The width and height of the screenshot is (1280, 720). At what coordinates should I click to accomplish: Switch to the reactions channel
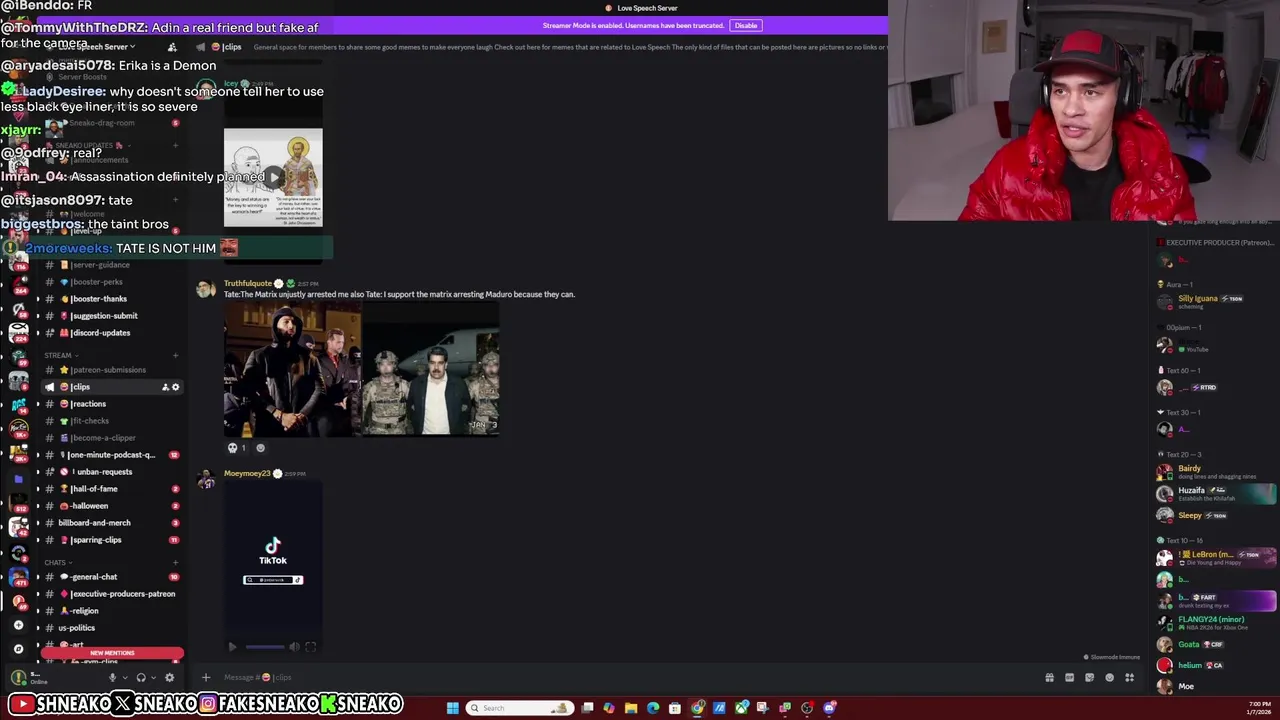click(x=110, y=404)
